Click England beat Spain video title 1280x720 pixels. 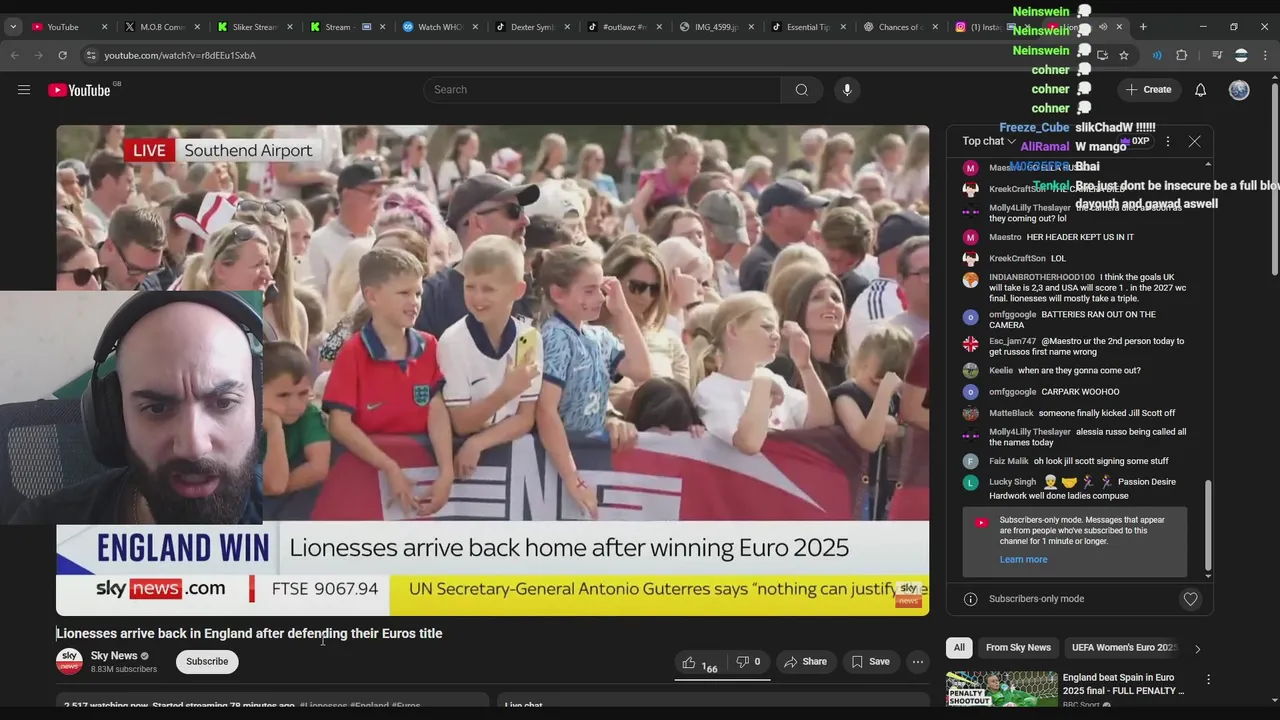click(x=1123, y=684)
